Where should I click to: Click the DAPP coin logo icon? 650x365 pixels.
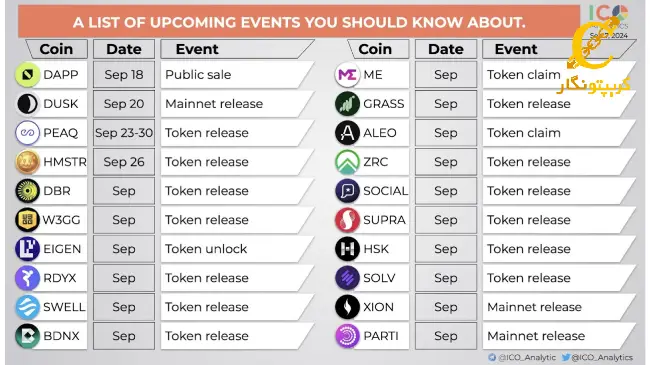tap(27, 75)
